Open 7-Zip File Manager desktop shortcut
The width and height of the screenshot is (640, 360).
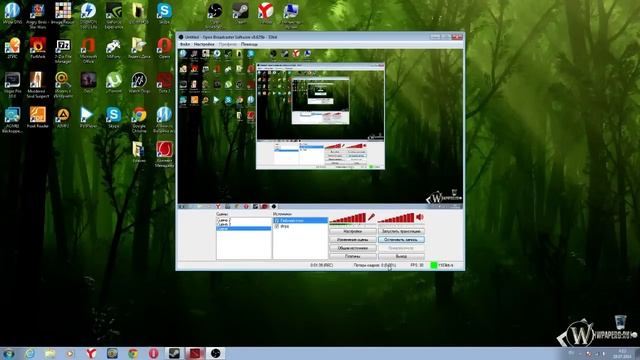click(x=63, y=51)
